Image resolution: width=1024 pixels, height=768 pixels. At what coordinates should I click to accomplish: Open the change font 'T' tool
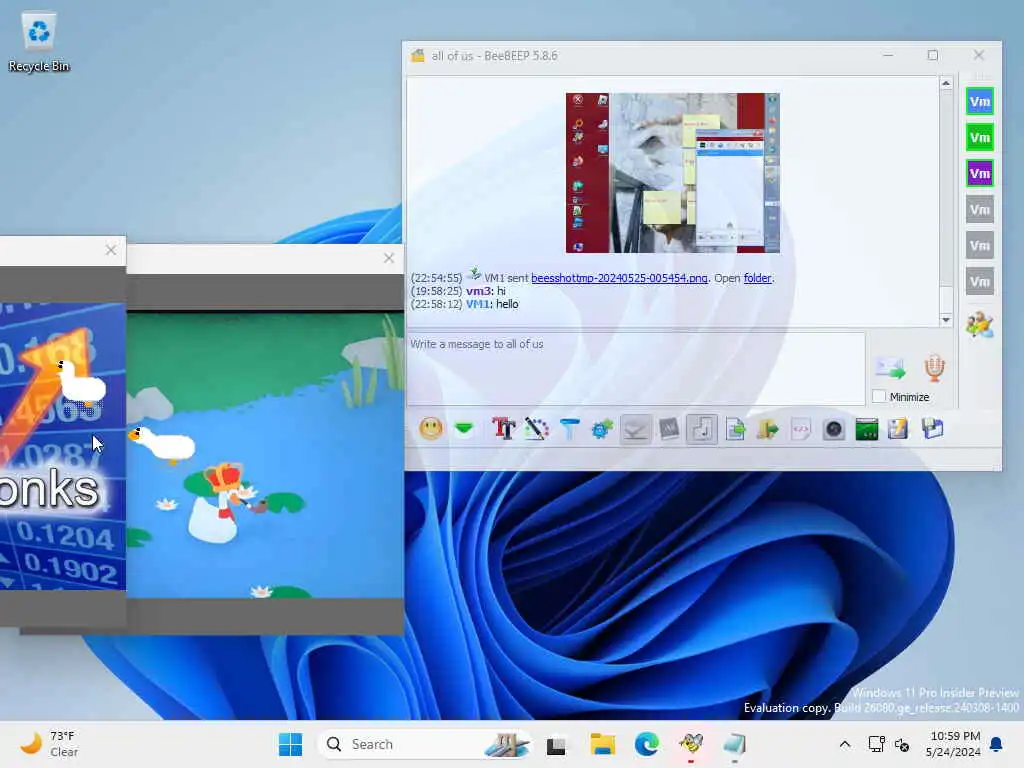504,429
